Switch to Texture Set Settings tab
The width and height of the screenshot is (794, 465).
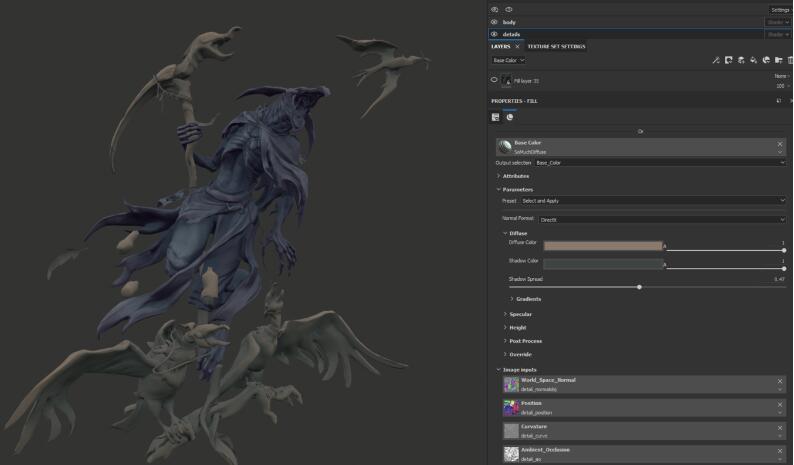[x=558, y=46]
